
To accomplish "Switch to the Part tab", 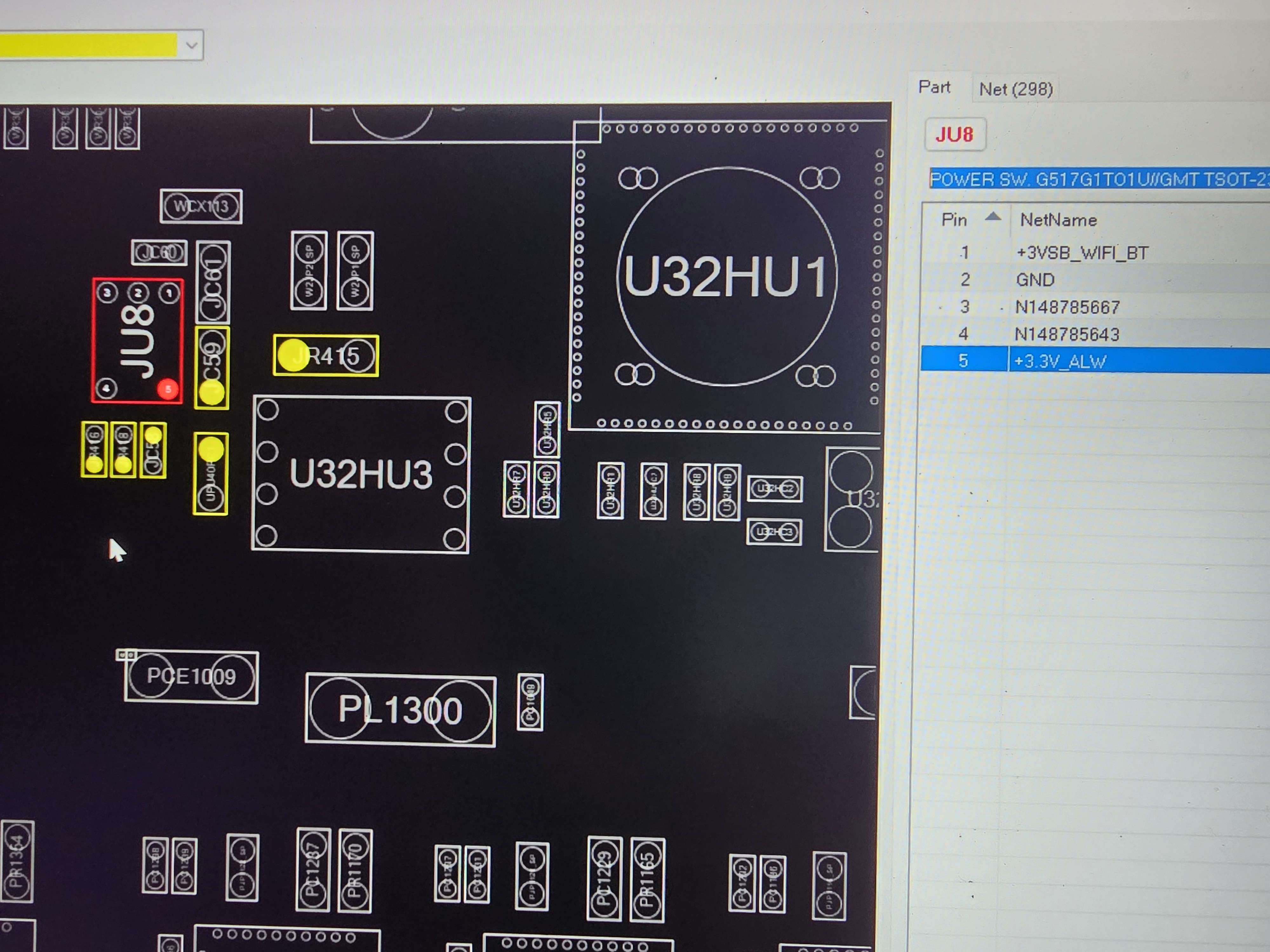I will click(x=934, y=87).
